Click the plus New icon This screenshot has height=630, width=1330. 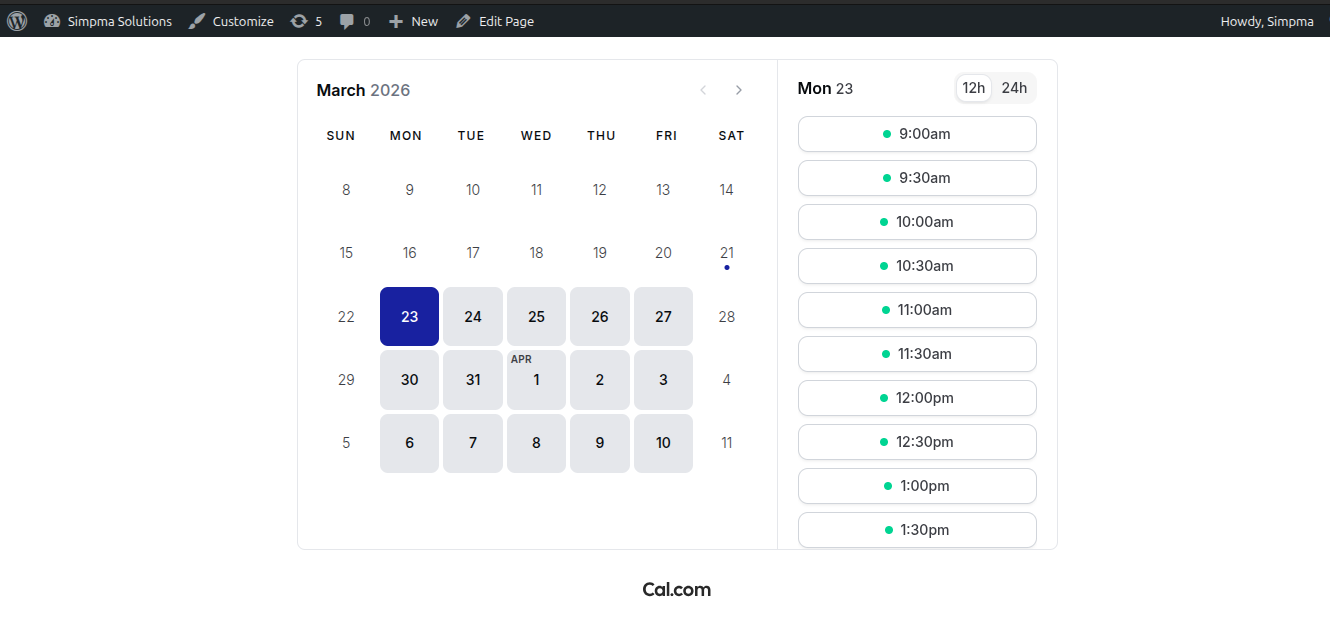(396, 21)
